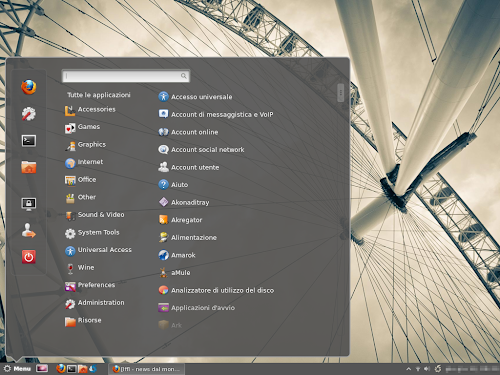This screenshot has height=375, width=500.
Task: Open the Preferences category
Action: click(x=90, y=286)
